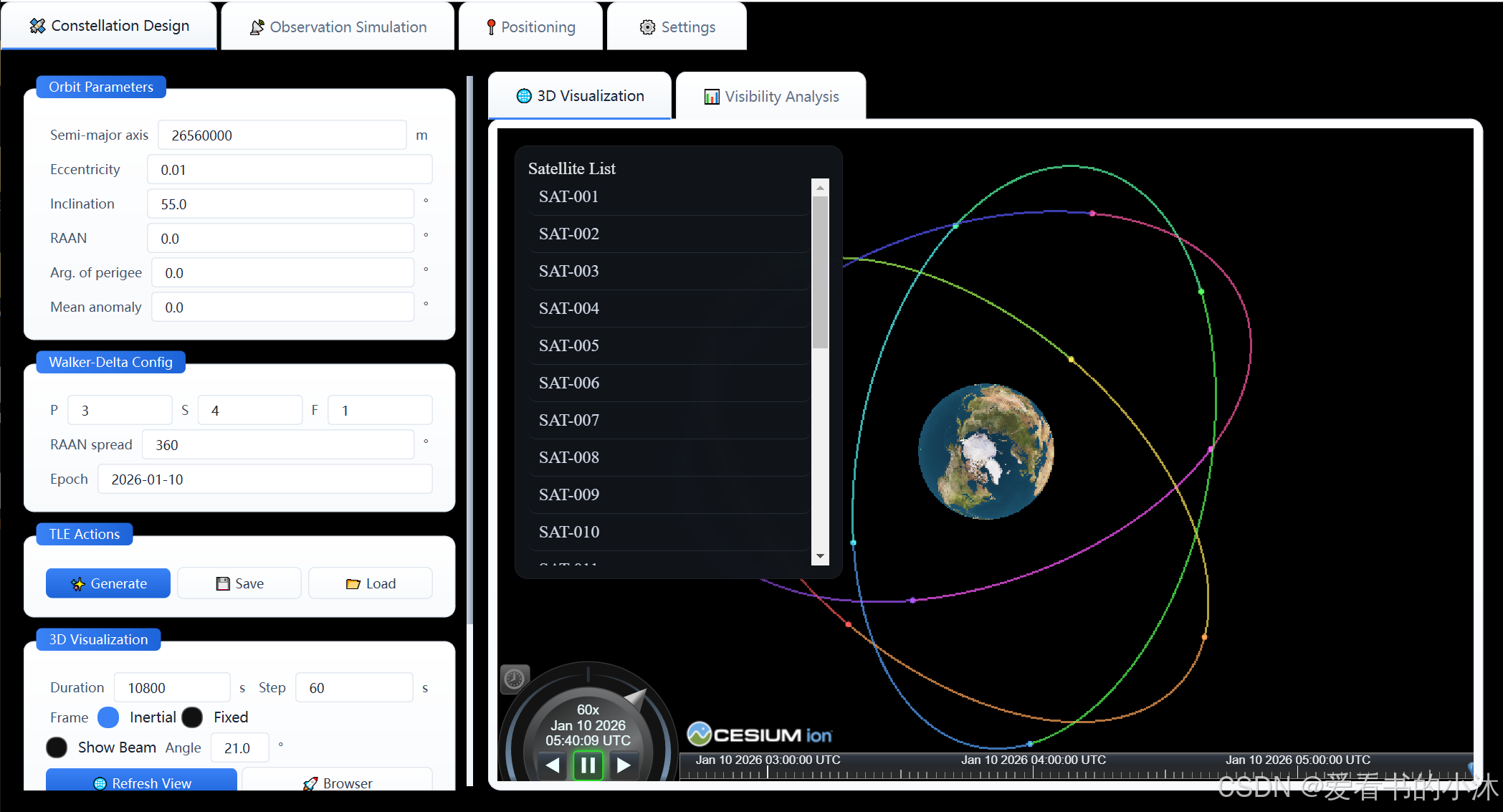Image resolution: width=1503 pixels, height=812 pixels.
Task: Edit the Arg. of perigee field
Action: pos(282,273)
